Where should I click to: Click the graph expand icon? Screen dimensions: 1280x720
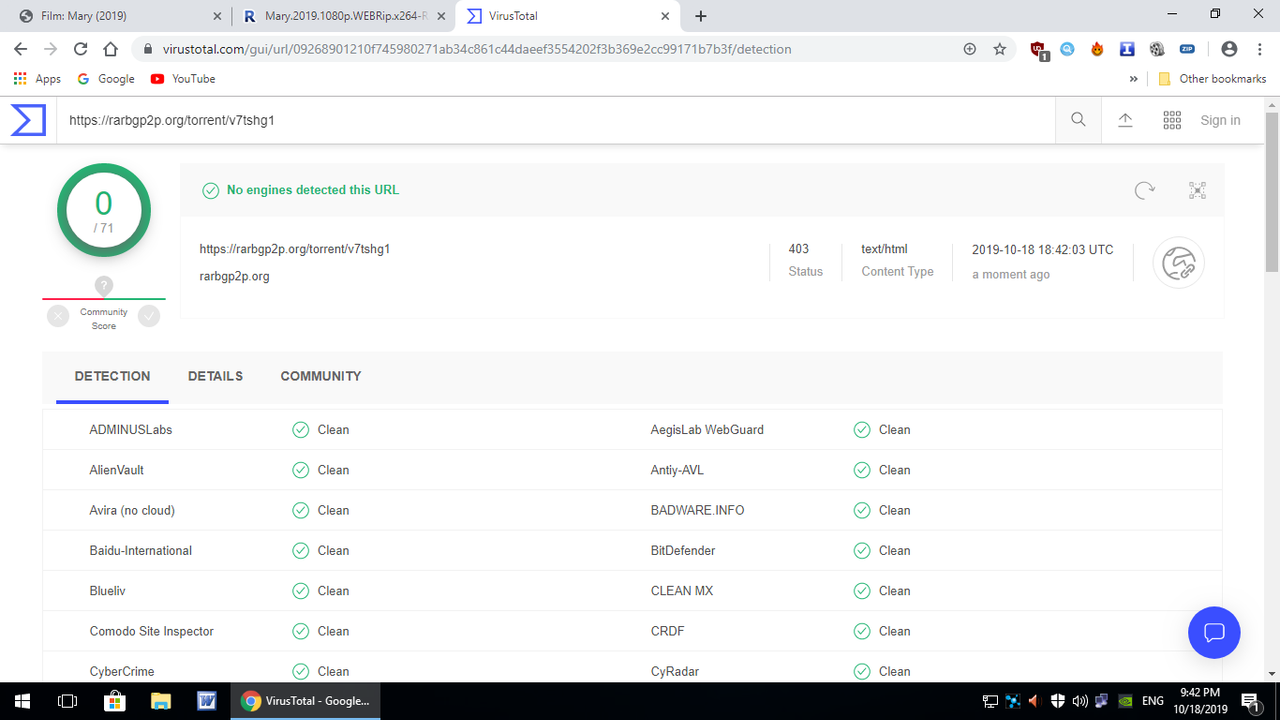[x=1197, y=190]
